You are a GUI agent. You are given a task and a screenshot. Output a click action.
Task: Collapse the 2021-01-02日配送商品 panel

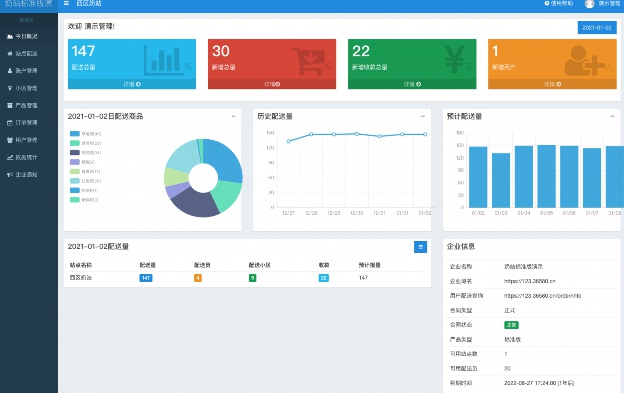(x=233, y=116)
